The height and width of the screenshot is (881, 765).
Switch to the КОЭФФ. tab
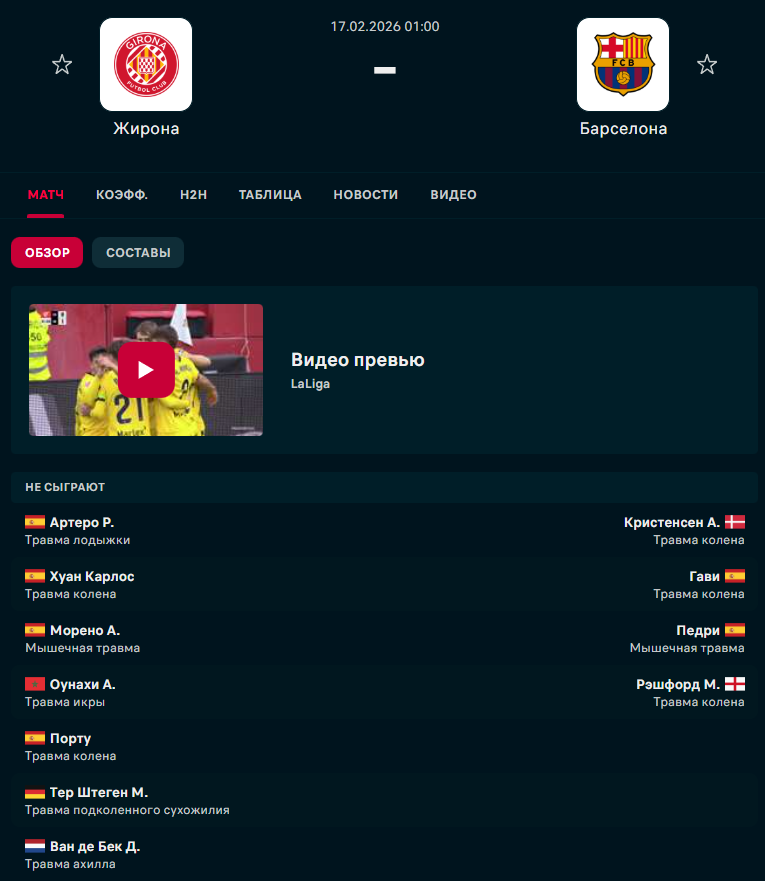pos(122,194)
